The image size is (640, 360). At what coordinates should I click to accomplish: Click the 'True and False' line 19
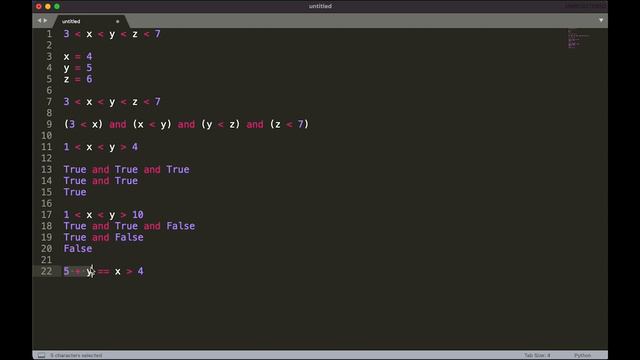tap(104, 238)
